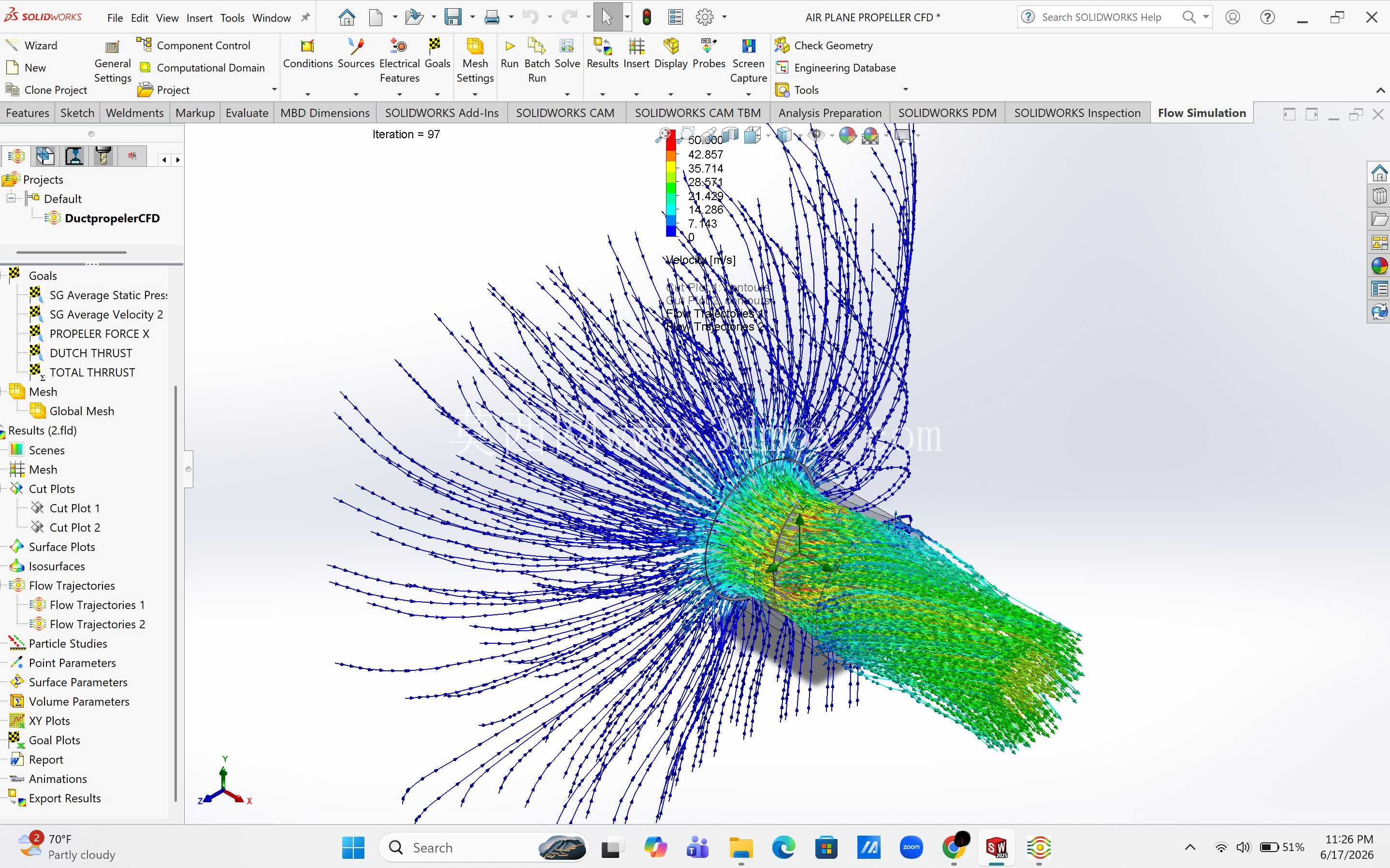The width and height of the screenshot is (1390, 868).
Task: Click the Rebuild traffic light icon
Action: click(647, 17)
